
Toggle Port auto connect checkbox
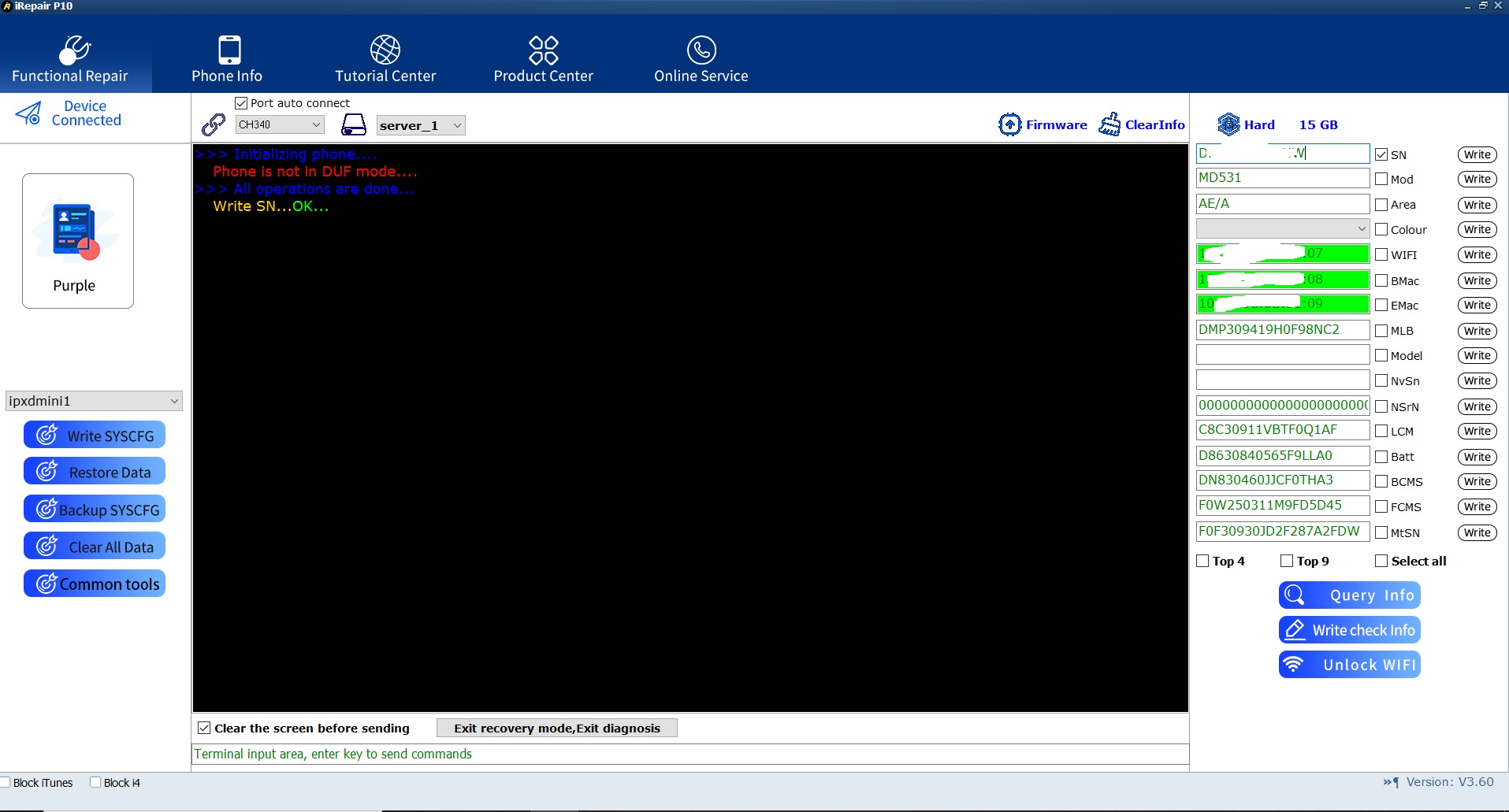pos(241,103)
